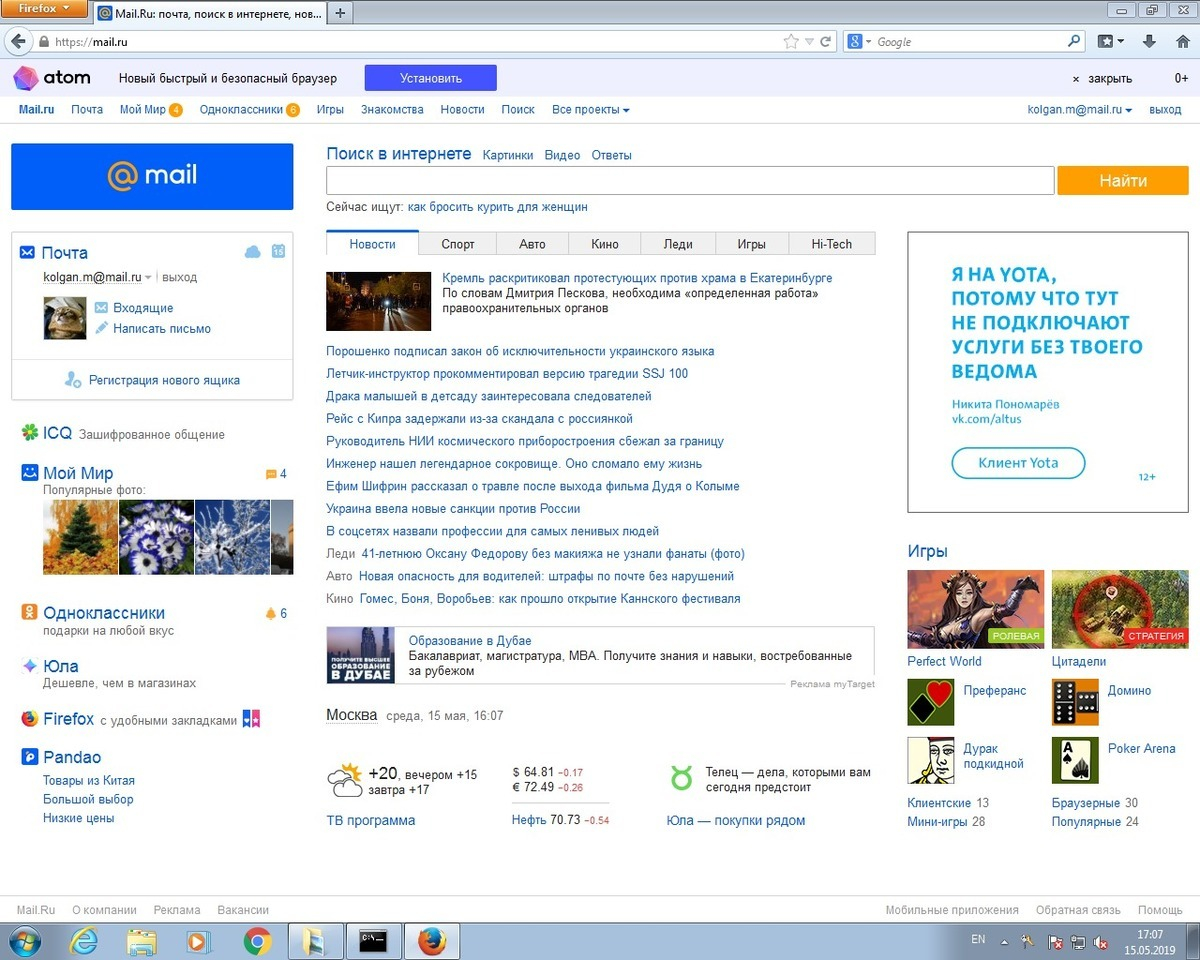Switch to the Авто news tab
Screen dimensions: 1200x960
coord(532,244)
